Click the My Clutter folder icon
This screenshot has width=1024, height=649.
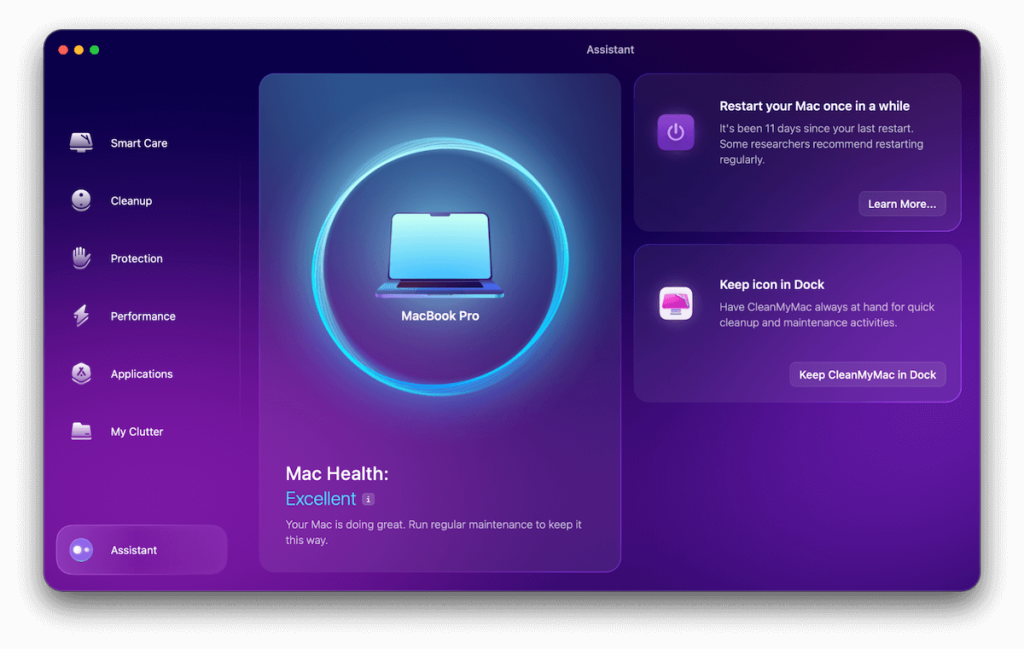tap(81, 431)
